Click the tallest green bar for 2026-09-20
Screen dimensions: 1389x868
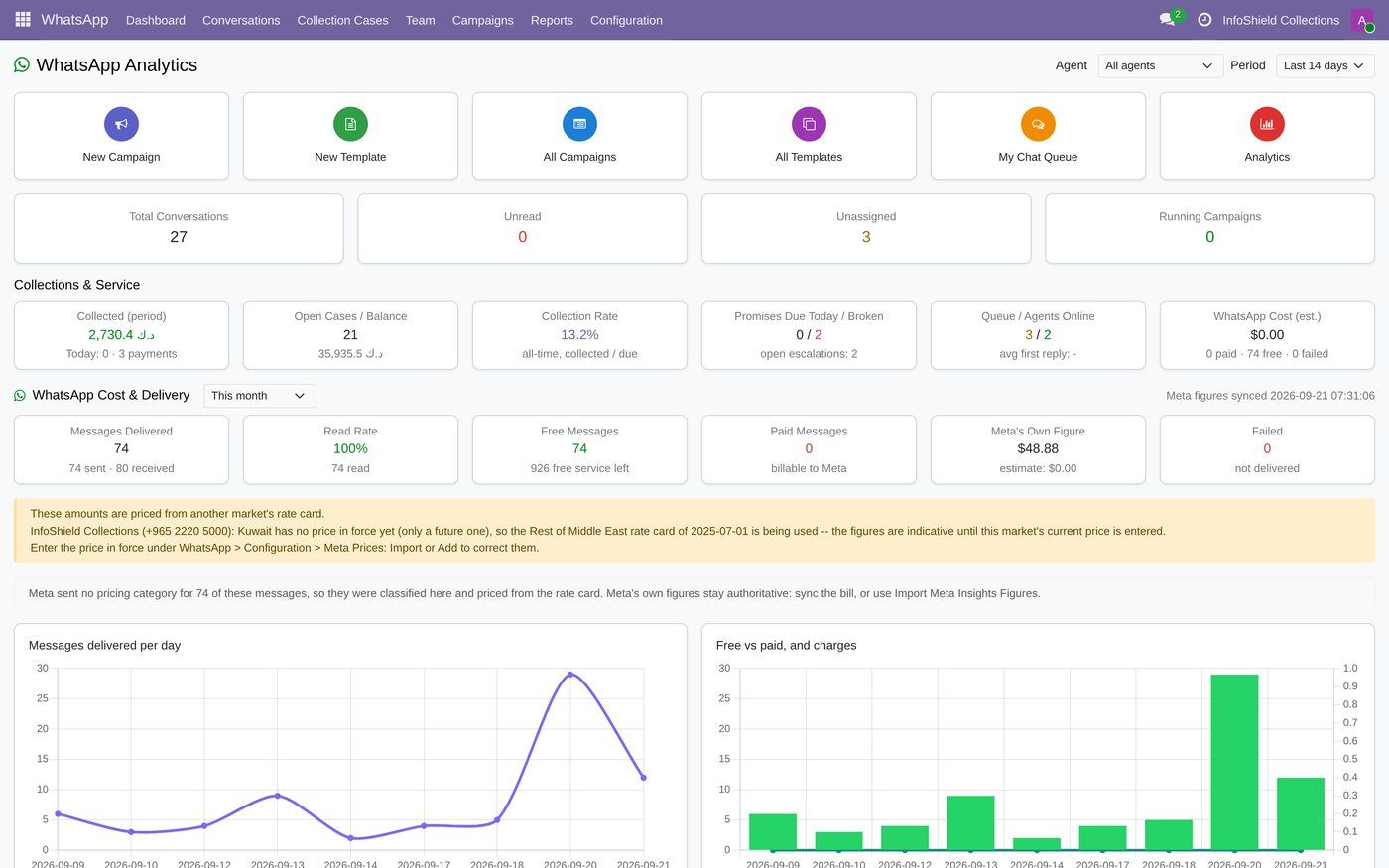tap(1234, 762)
